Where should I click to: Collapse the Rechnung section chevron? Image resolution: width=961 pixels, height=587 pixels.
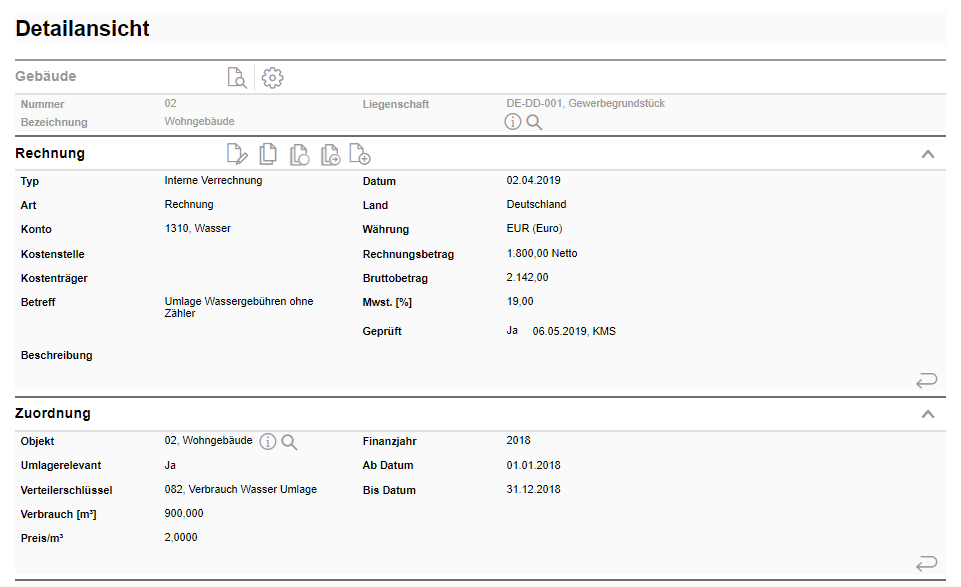point(928,154)
